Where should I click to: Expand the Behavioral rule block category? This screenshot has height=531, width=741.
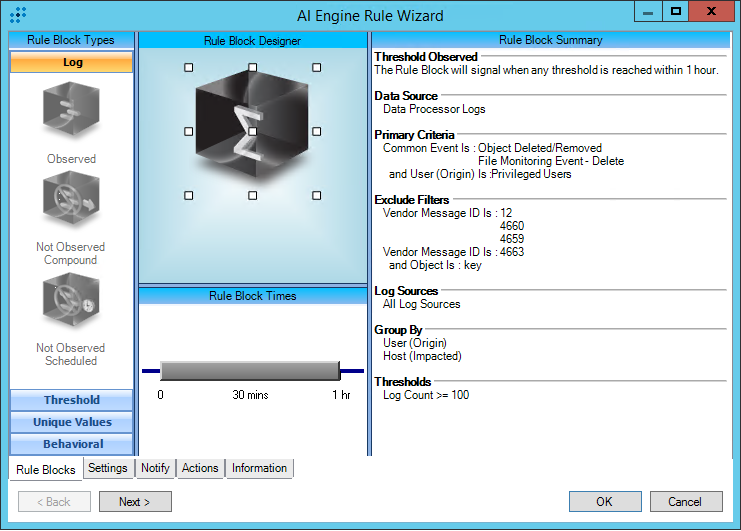pos(71,444)
